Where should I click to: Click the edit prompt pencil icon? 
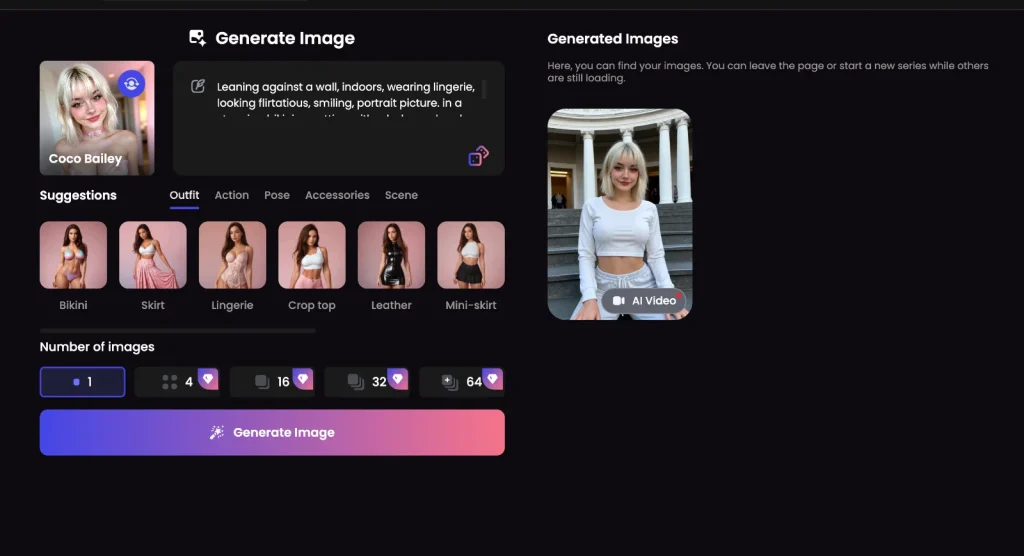tap(198, 86)
